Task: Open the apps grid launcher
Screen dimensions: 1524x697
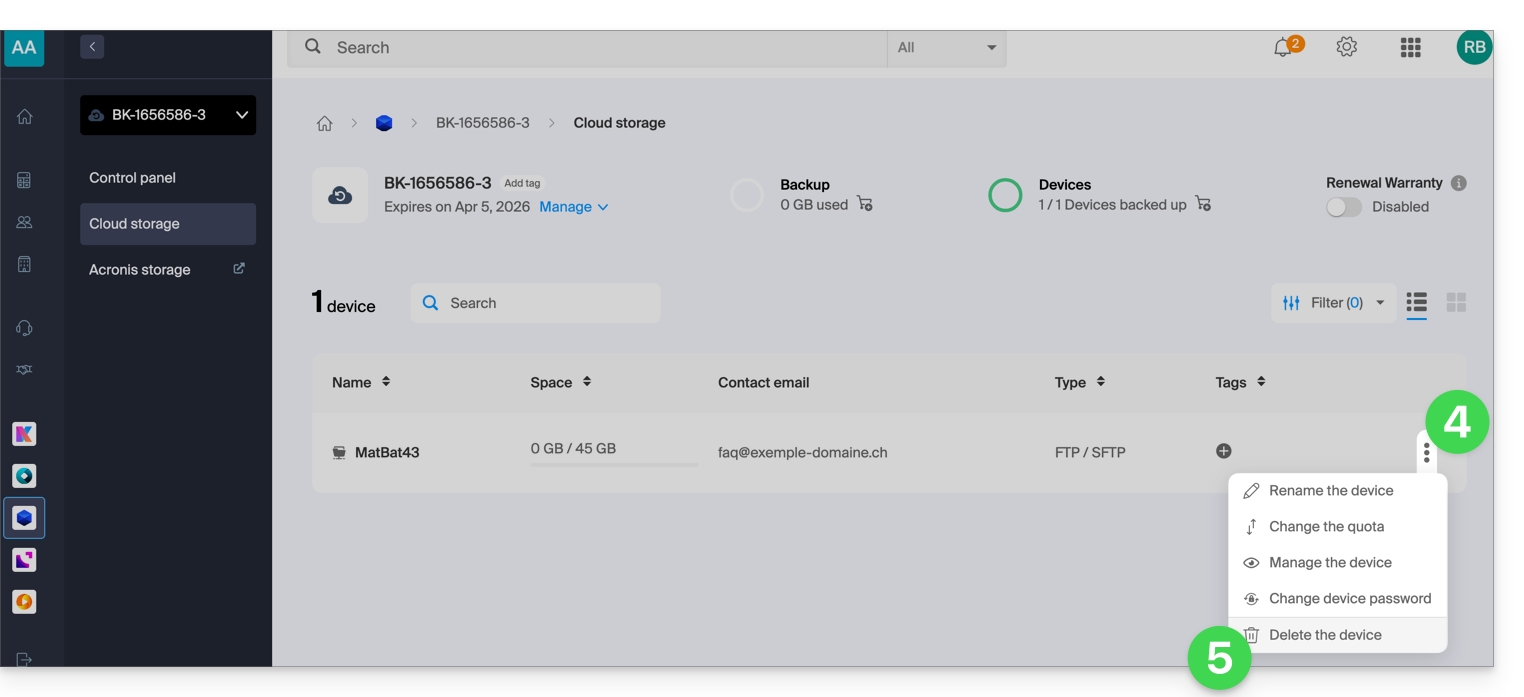Action: point(1410,47)
